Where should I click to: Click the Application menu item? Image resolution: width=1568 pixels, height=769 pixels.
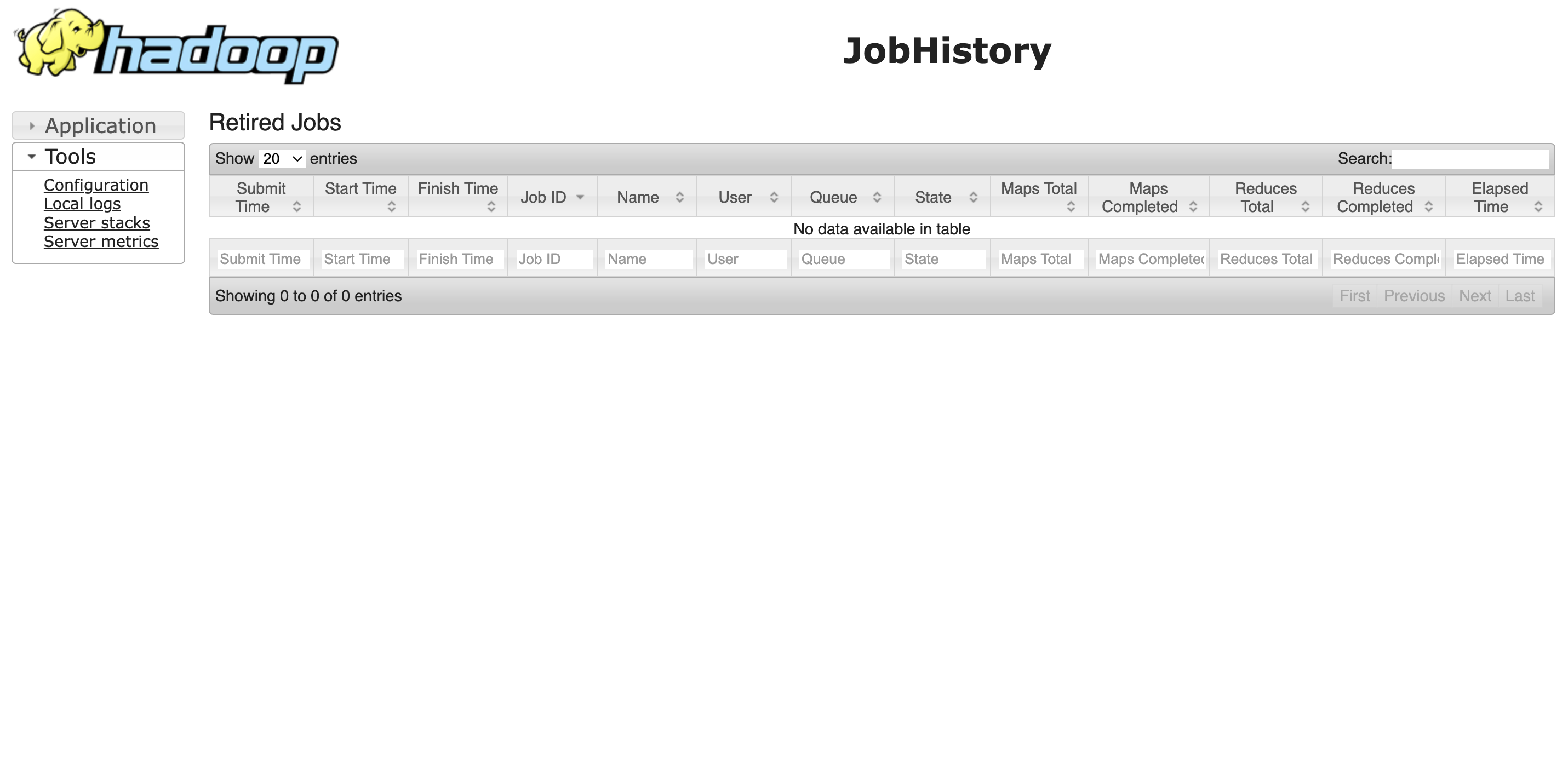pyautogui.click(x=99, y=125)
